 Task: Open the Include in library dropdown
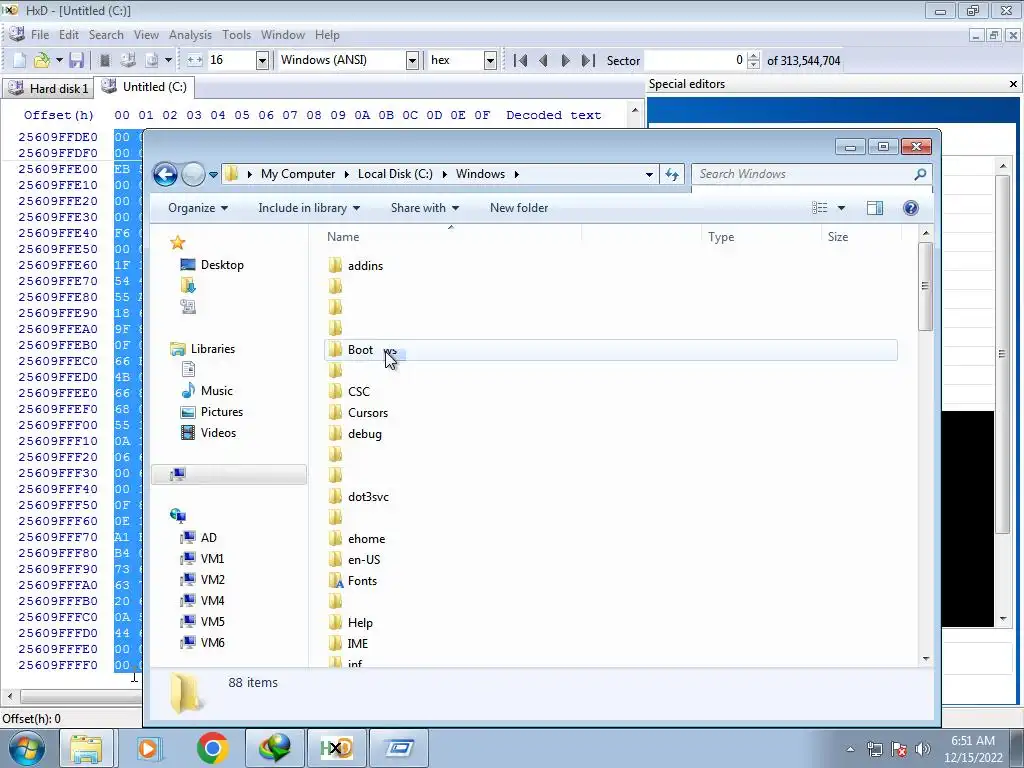tap(309, 208)
